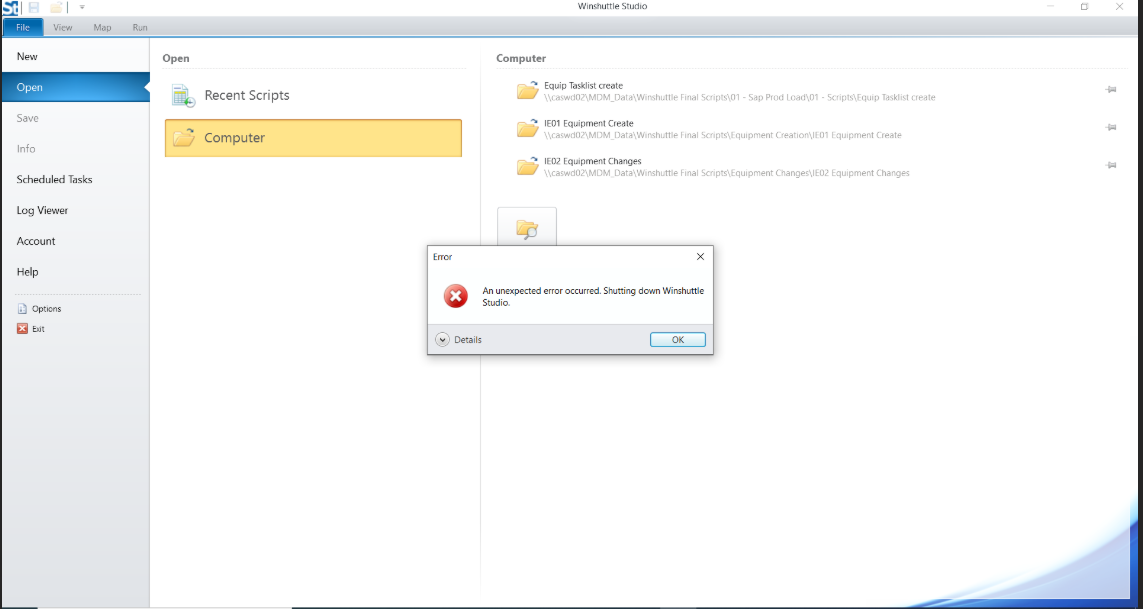
Task: Open the IE02 Equipment Changes folder name
Action: pos(593,161)
